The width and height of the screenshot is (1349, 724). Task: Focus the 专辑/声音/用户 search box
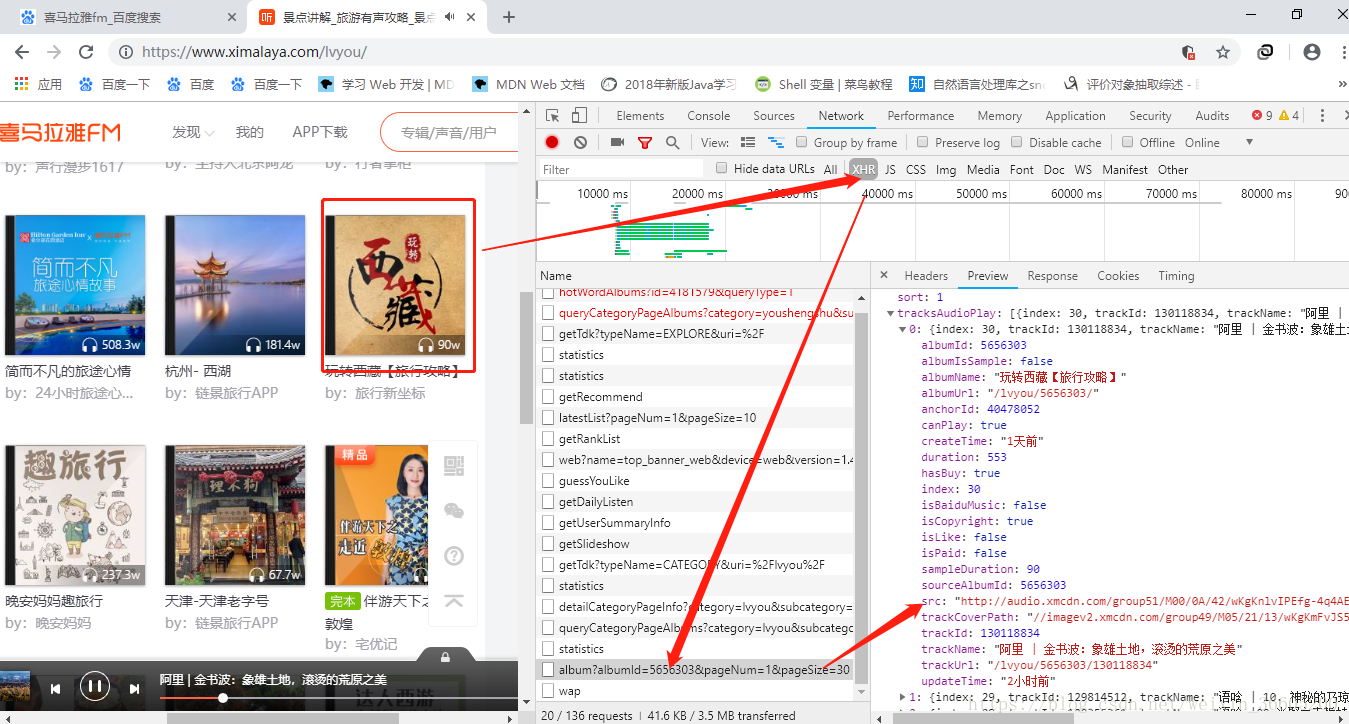pos(450,132)
